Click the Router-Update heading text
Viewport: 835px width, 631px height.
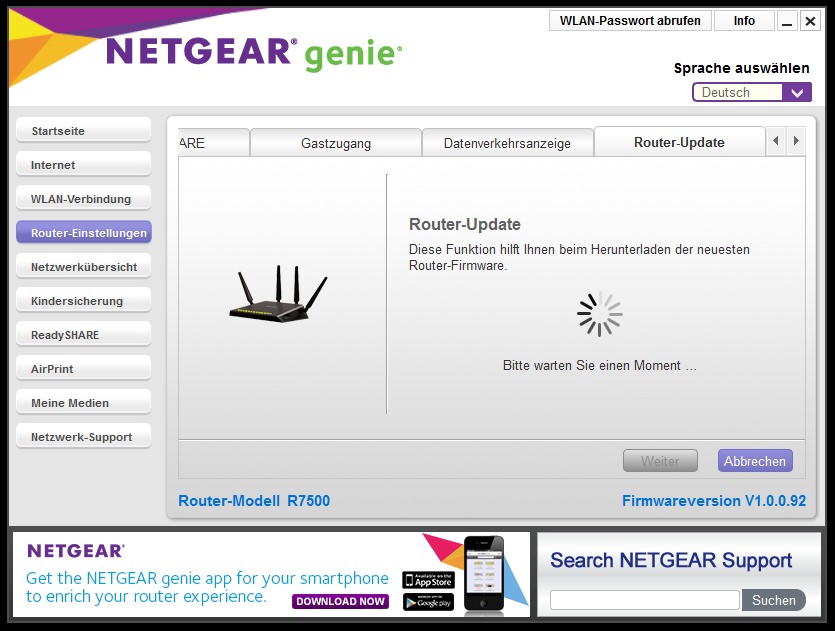click(464, 224)
